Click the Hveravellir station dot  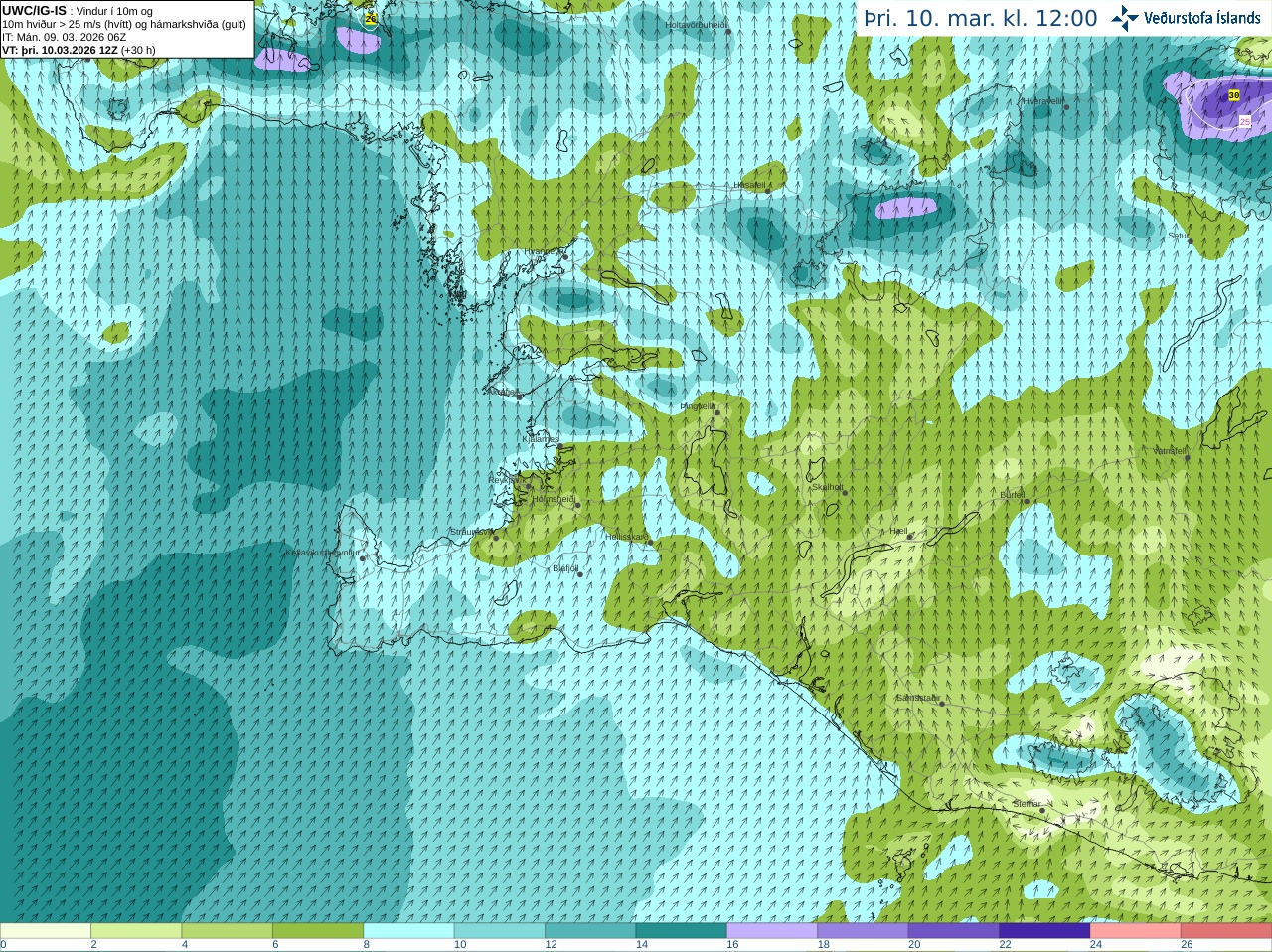coord(1066,106)
